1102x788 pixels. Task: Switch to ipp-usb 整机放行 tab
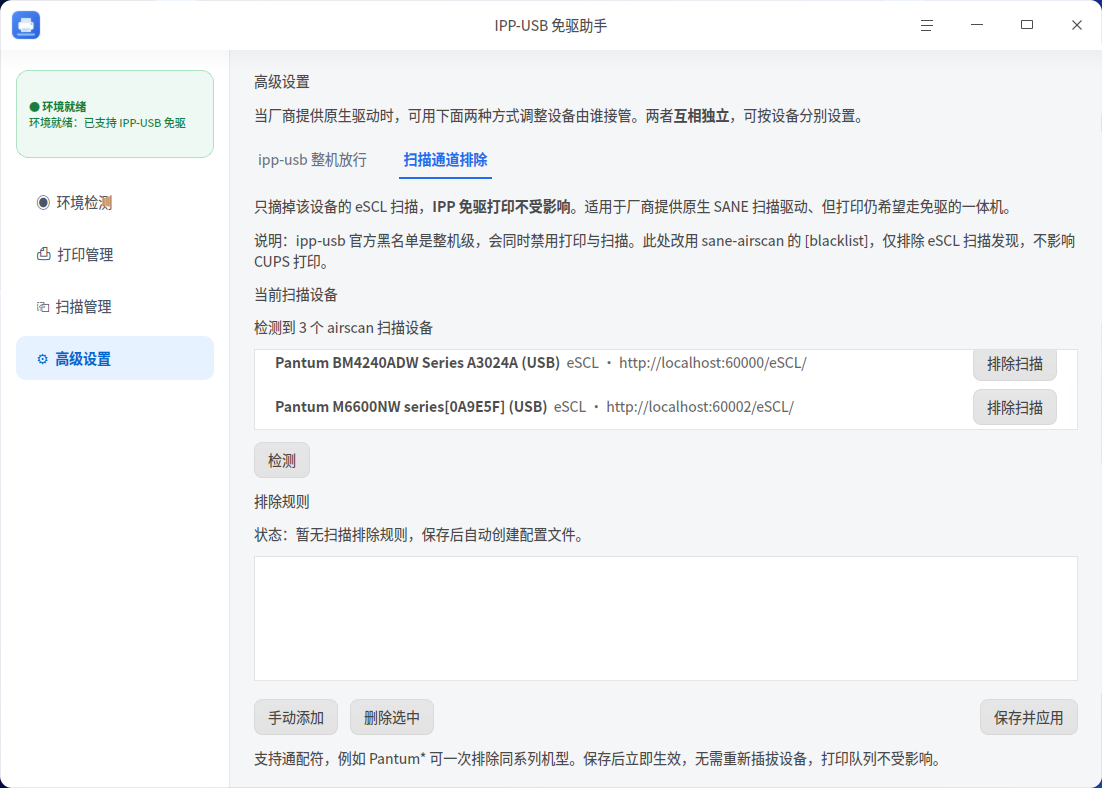pos(312,160)
